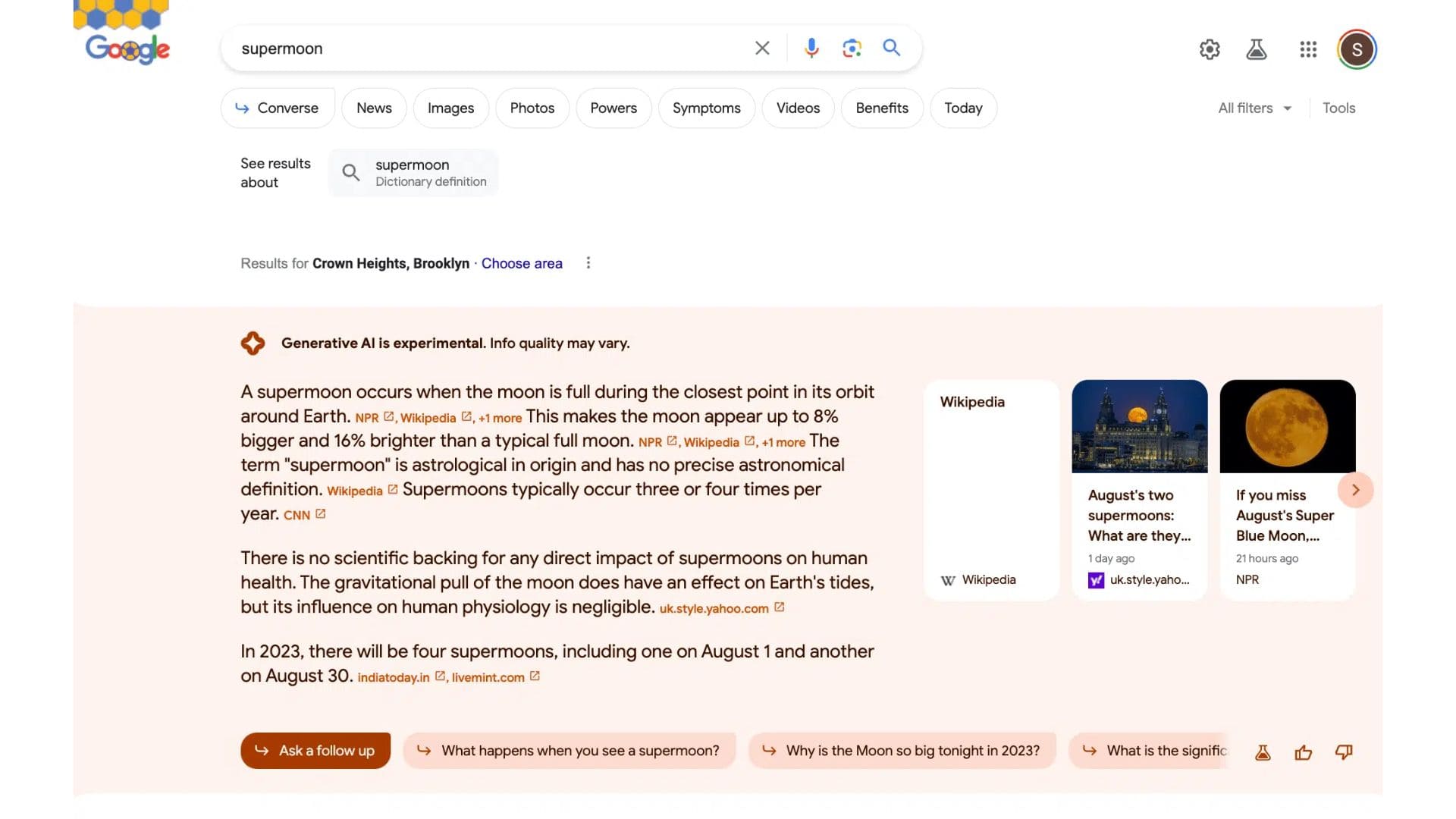Give thumbs down to the AI answer
This screenshot has width=1456, height=819.
(1344, 752)
